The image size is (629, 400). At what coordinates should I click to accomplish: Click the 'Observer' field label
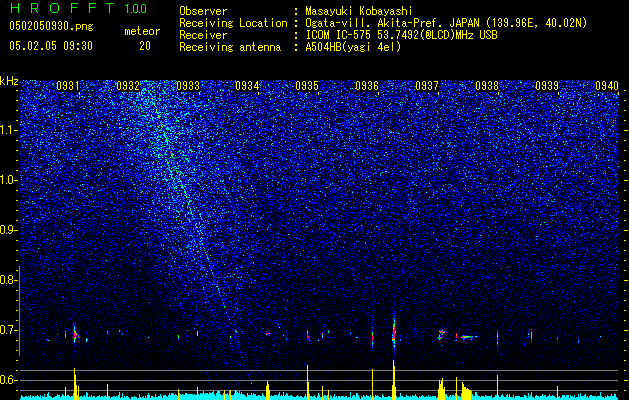click(x=203, y=11)
